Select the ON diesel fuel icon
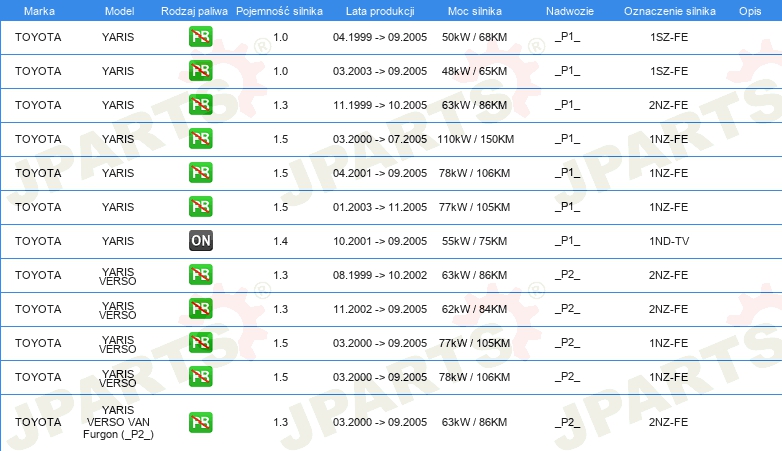Viewport: 782px width, 451px height. point(200,240)
